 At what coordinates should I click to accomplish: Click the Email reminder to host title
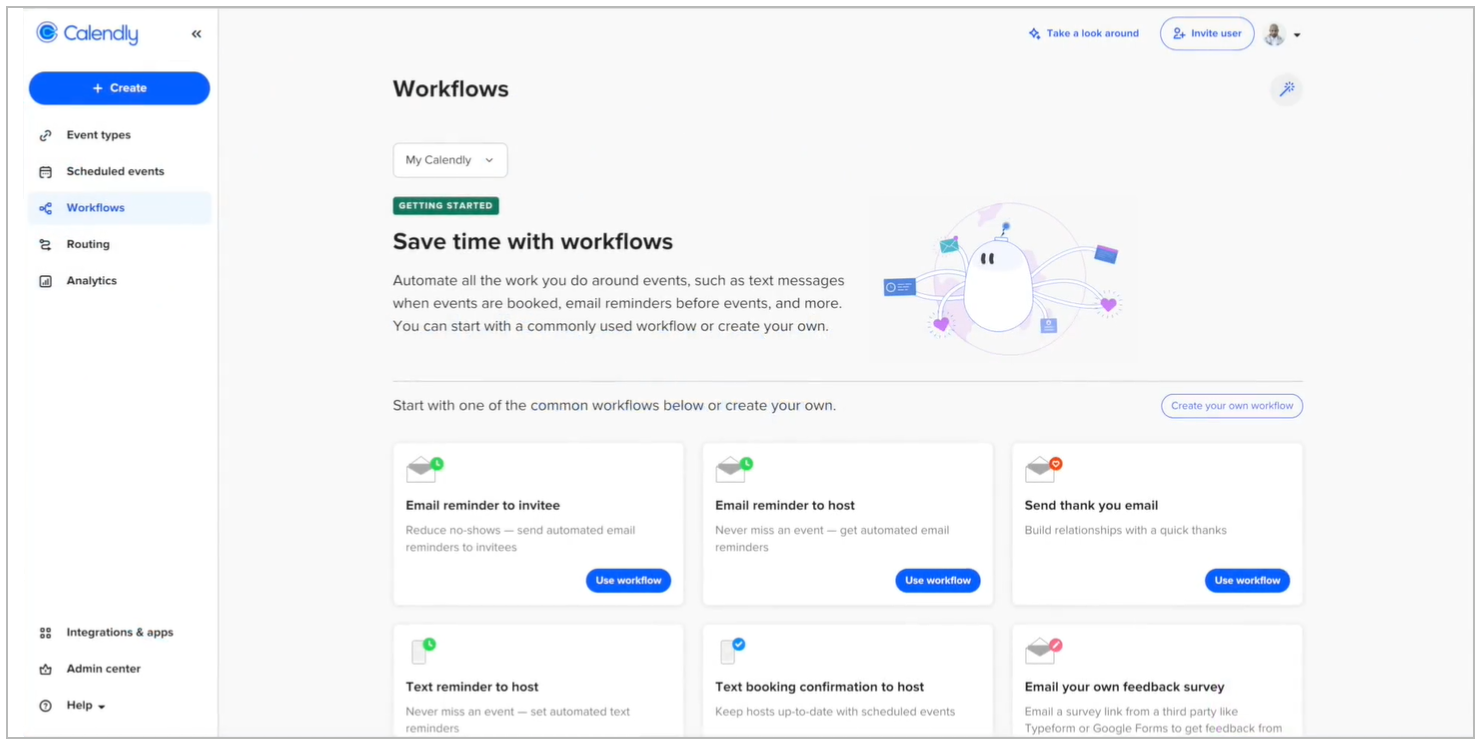pos(785,506)
